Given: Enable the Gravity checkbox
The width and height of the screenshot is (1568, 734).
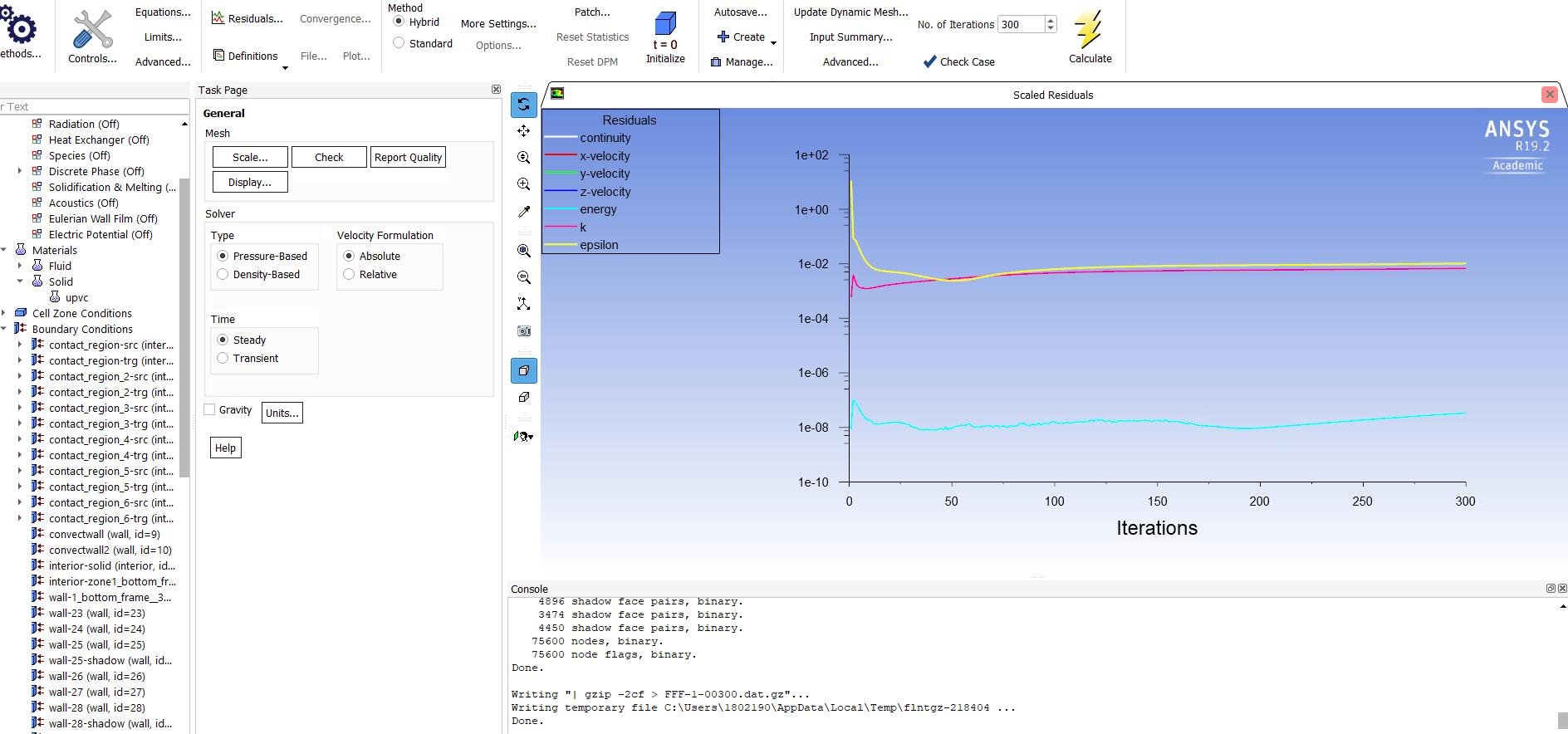Looking at the screenshot, I should (209, 409).
